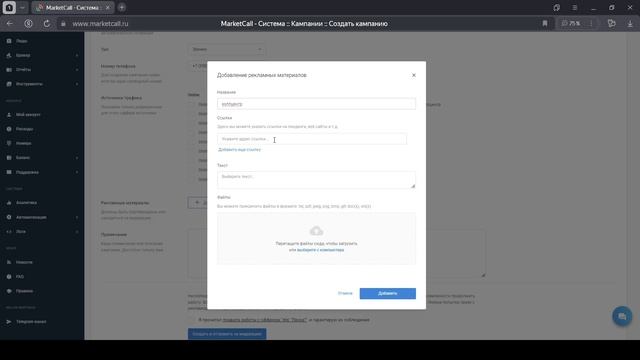The height and width of the screenshot is (360, 640).
Task: Open a new browser tab
Action: click(122, 7)
